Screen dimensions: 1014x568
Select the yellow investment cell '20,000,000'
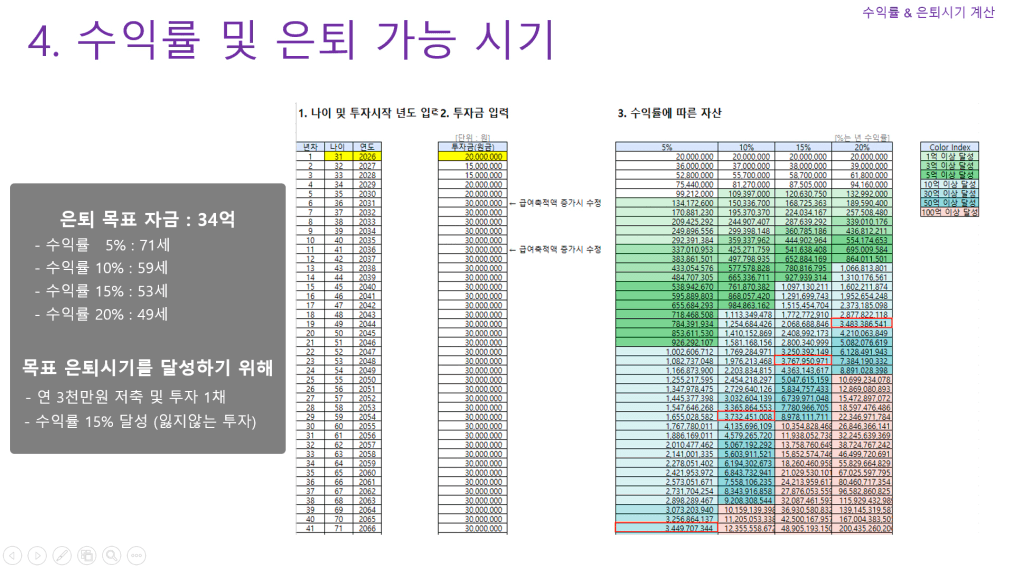tap(473, 157)
